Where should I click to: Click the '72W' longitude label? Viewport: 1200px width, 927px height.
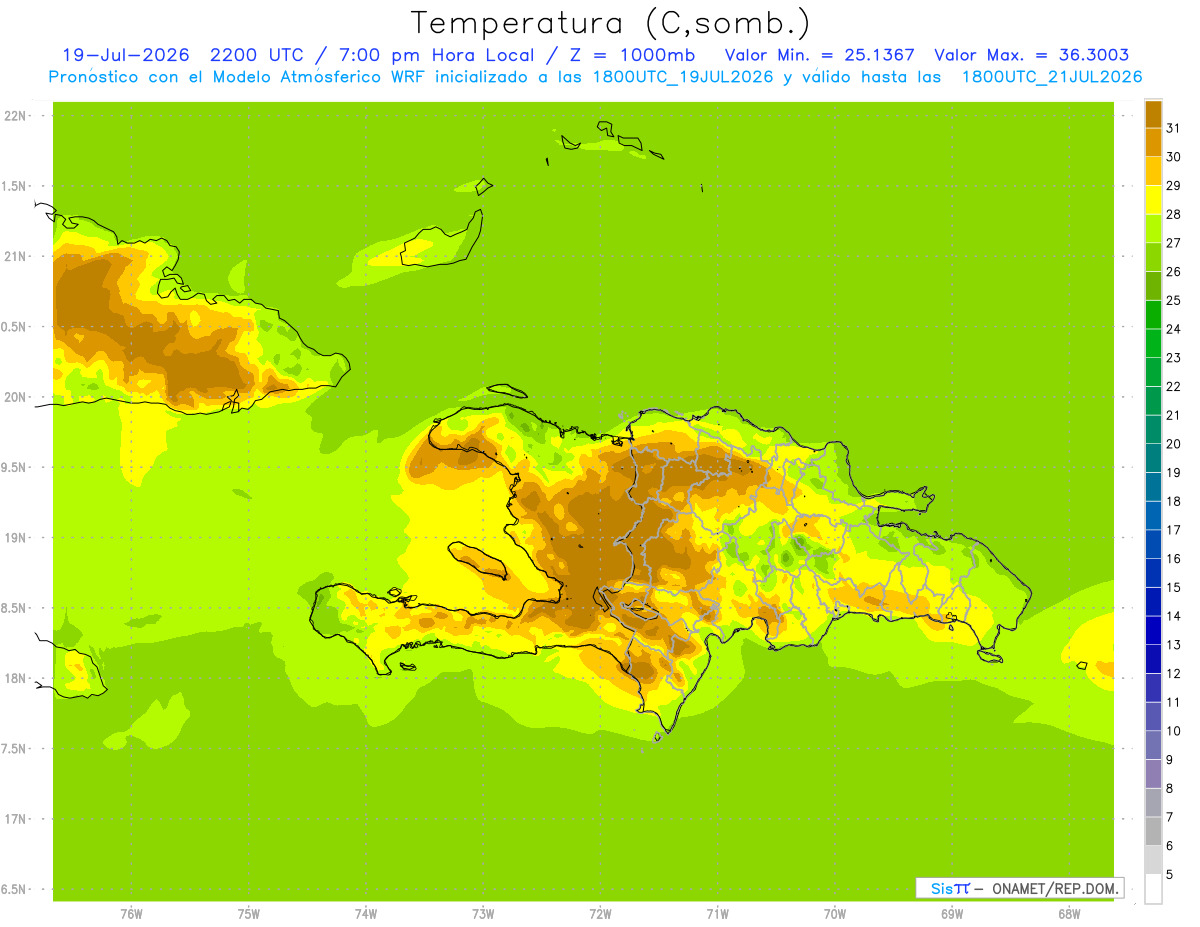click(x=600, y=914)
